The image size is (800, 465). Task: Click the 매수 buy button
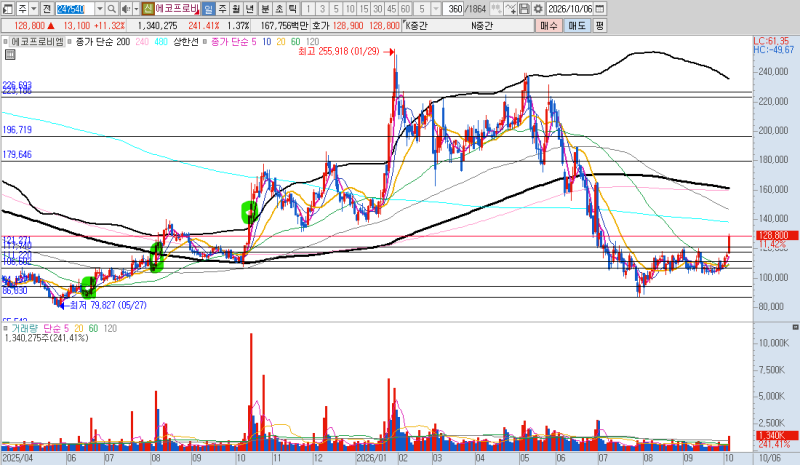(x=549, y=26)
